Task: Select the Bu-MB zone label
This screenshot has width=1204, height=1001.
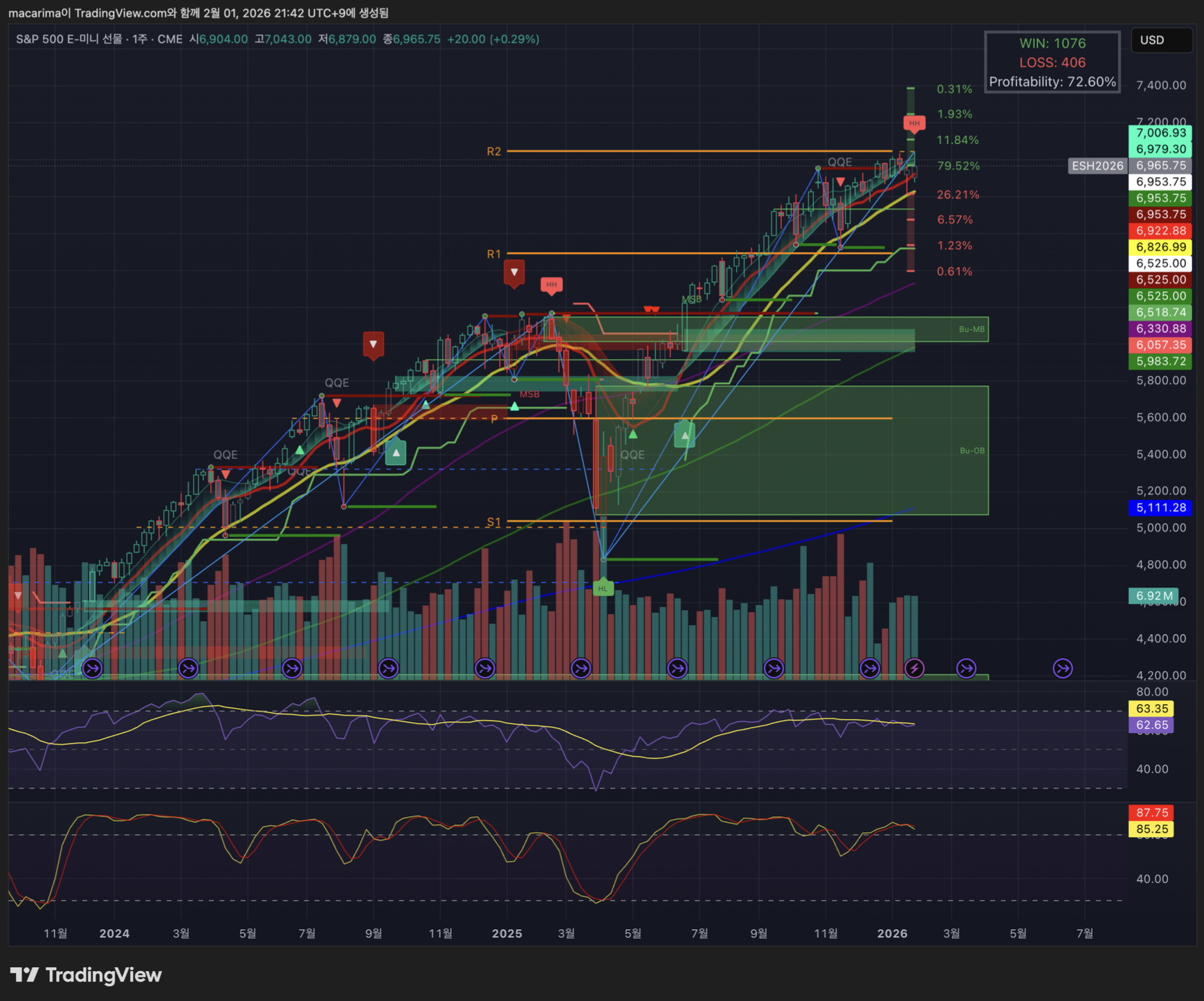Action: 972,329
